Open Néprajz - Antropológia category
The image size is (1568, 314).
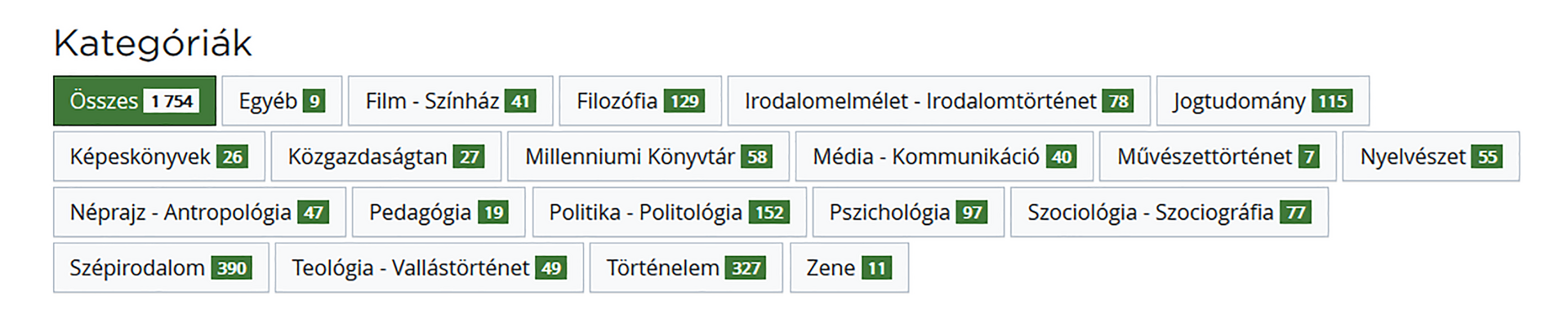coord(200,212)
